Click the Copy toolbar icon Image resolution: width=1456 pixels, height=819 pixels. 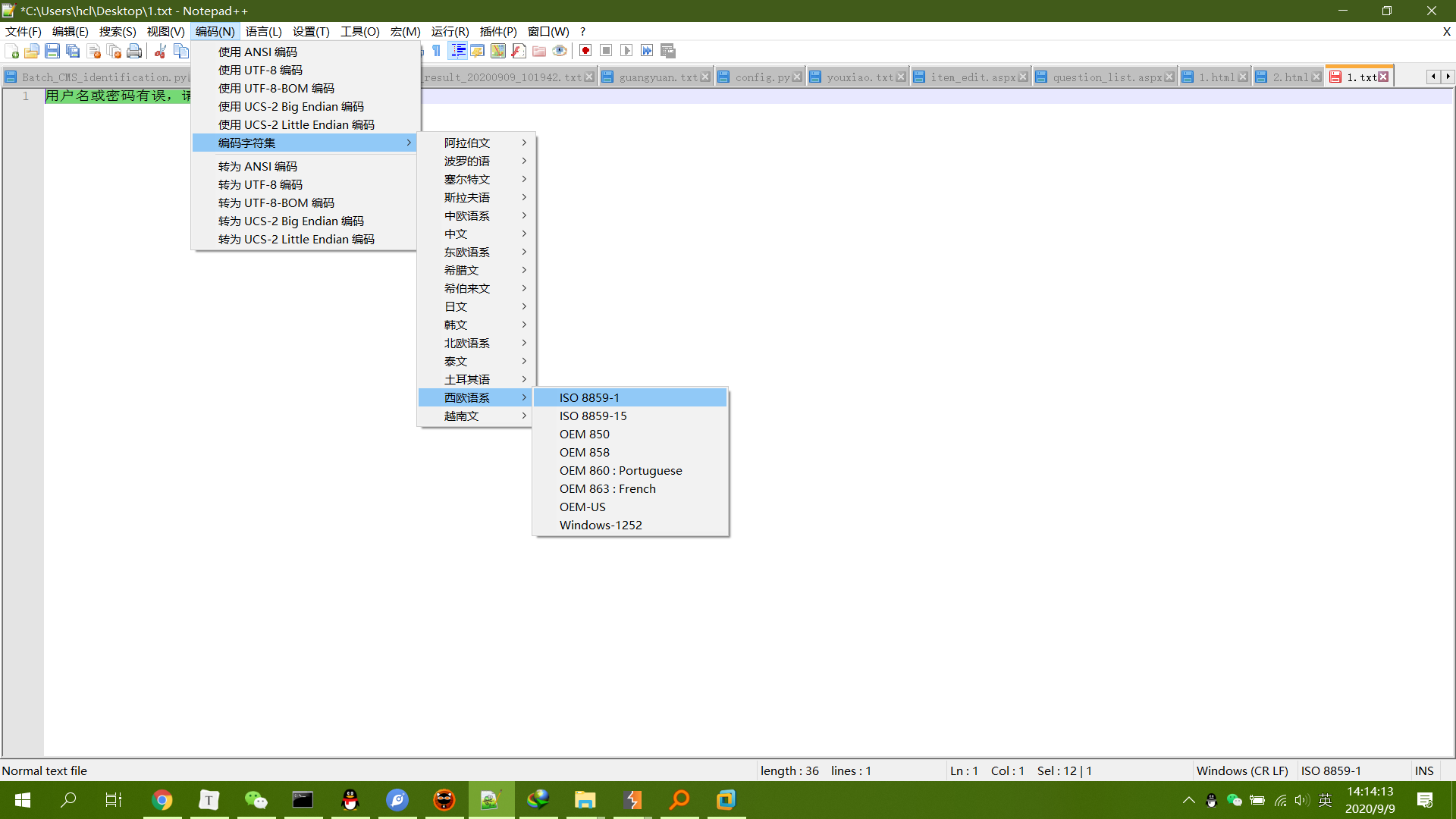click(x=180, y=51)
